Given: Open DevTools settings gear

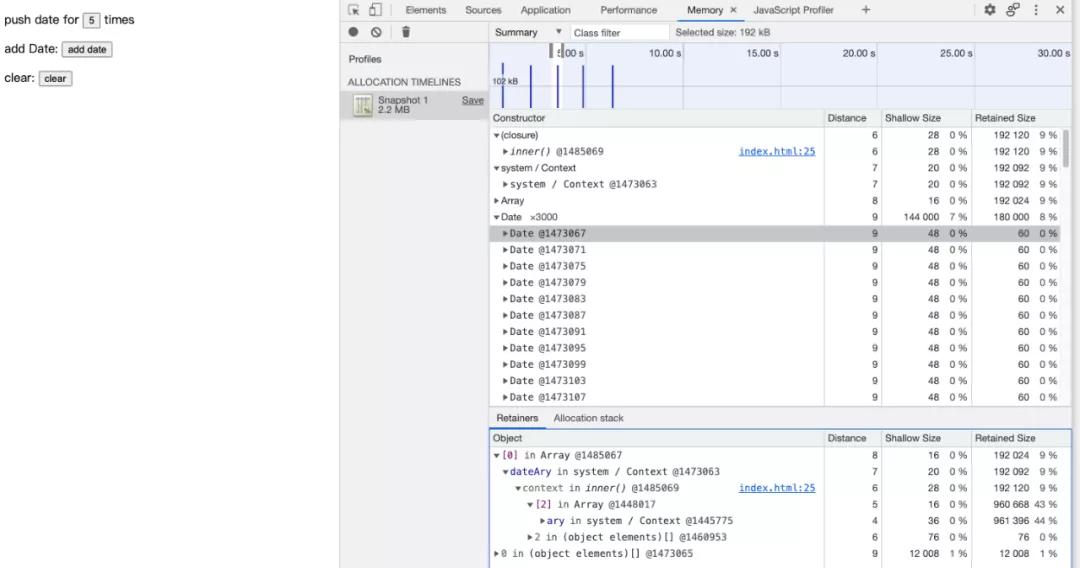Looking at the screenshot, I should tap(990, 10).
